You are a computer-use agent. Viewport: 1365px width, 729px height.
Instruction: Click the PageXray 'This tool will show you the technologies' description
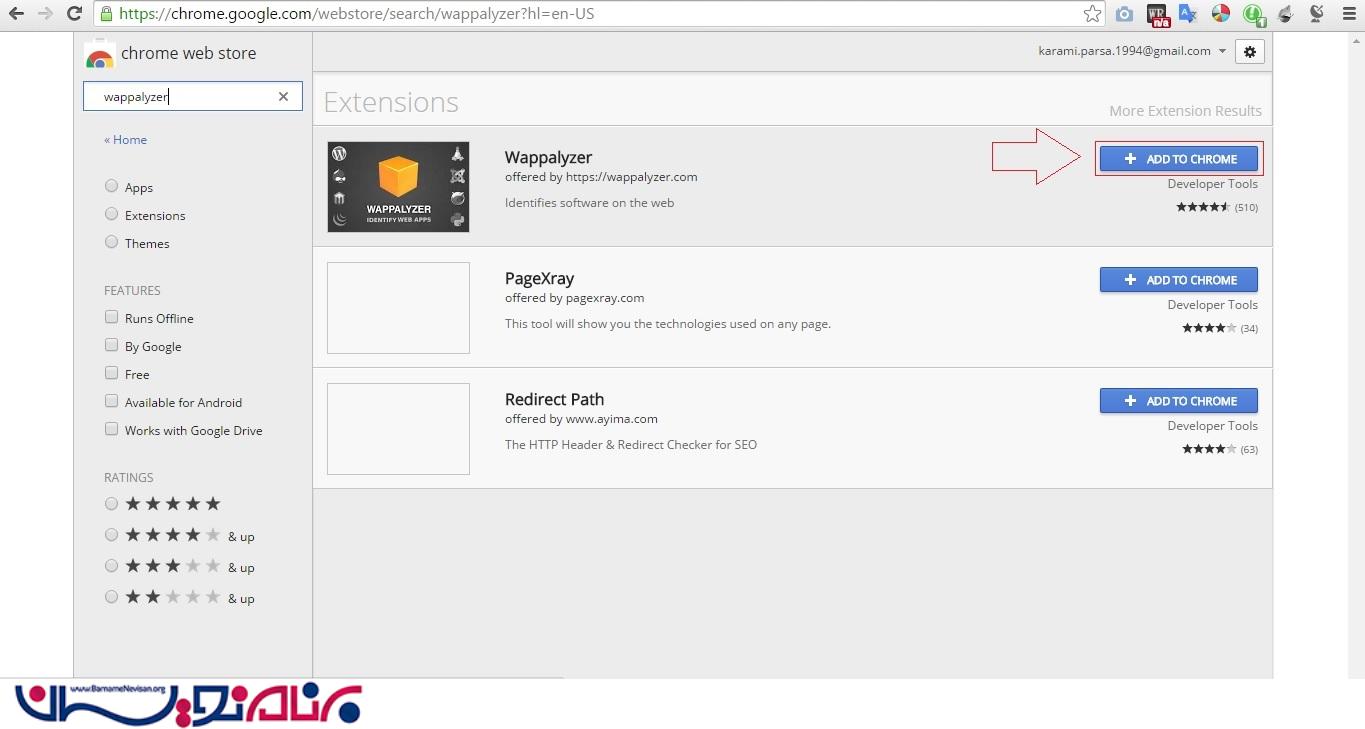pyautogui.click(x=668, y=324)
